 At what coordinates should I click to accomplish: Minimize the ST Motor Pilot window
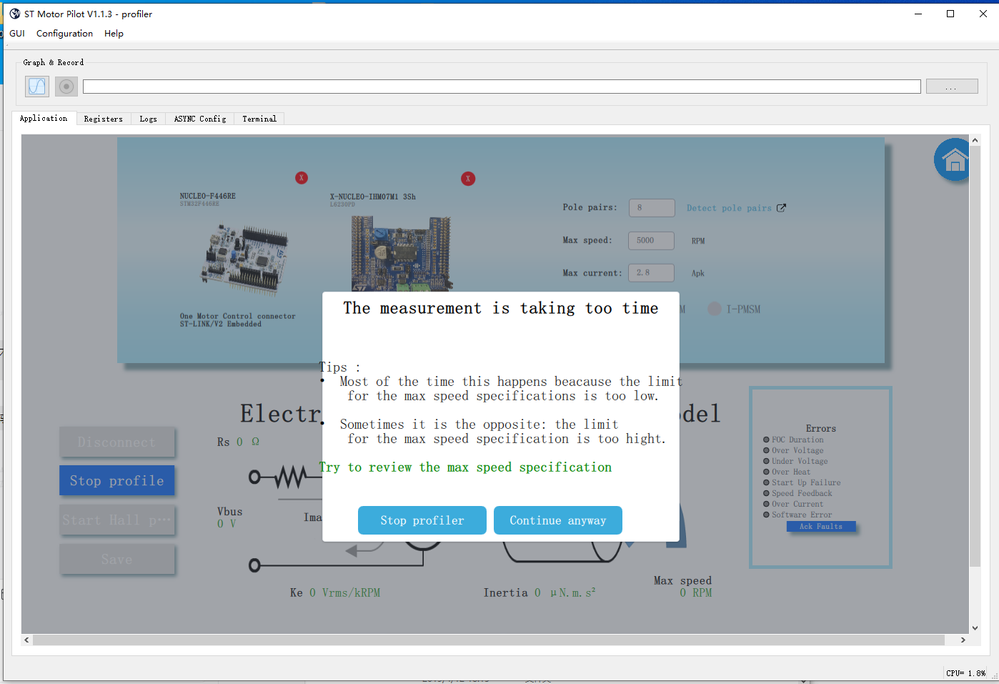[918, 13]
